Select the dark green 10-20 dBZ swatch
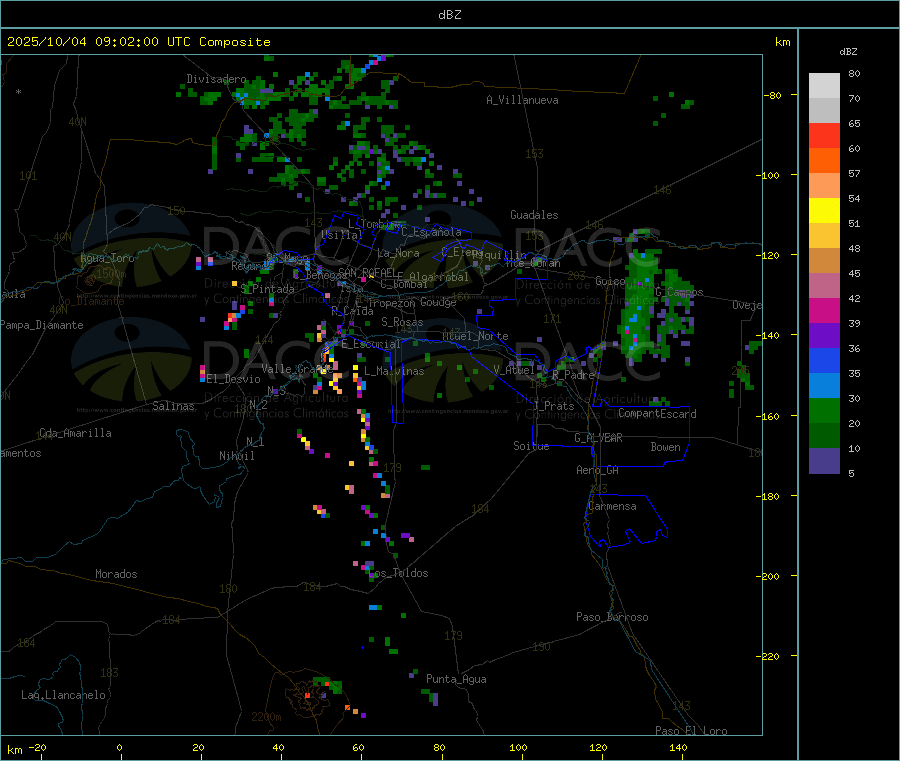This screenshot has width=900, height=761. tap(824, 436)
